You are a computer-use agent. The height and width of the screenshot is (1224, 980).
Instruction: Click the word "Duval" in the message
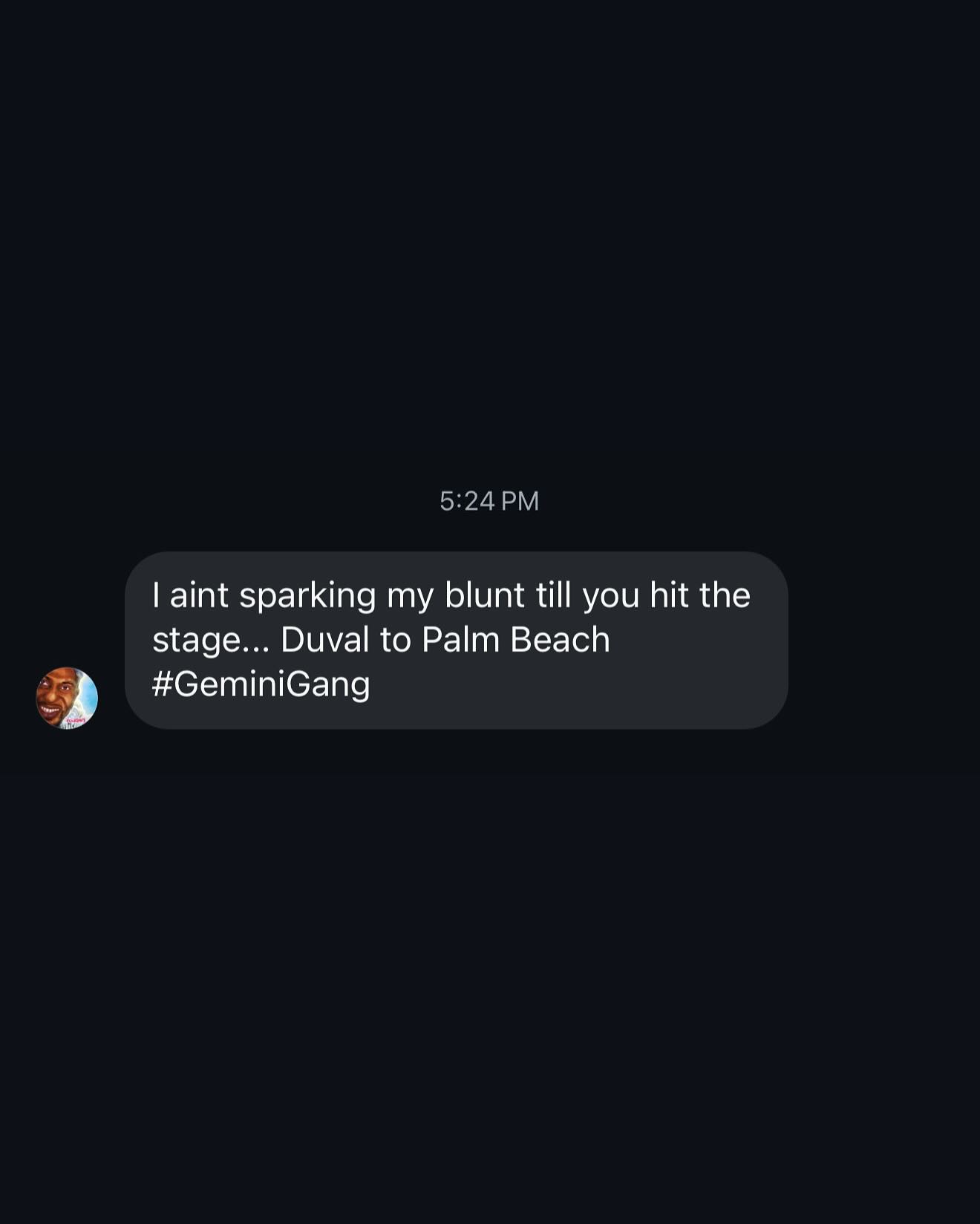tap(324, 639)
